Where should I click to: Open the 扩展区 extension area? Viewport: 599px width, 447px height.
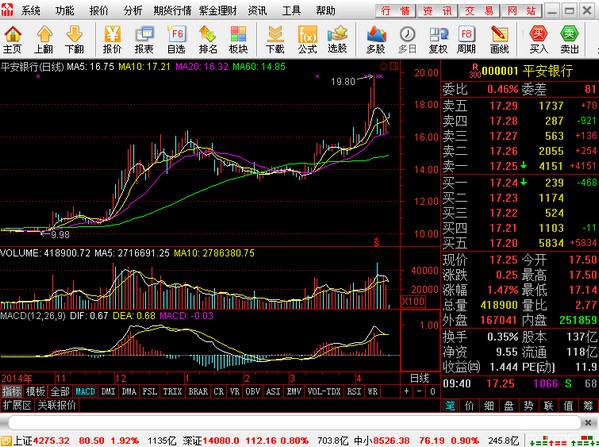point(17,405)
